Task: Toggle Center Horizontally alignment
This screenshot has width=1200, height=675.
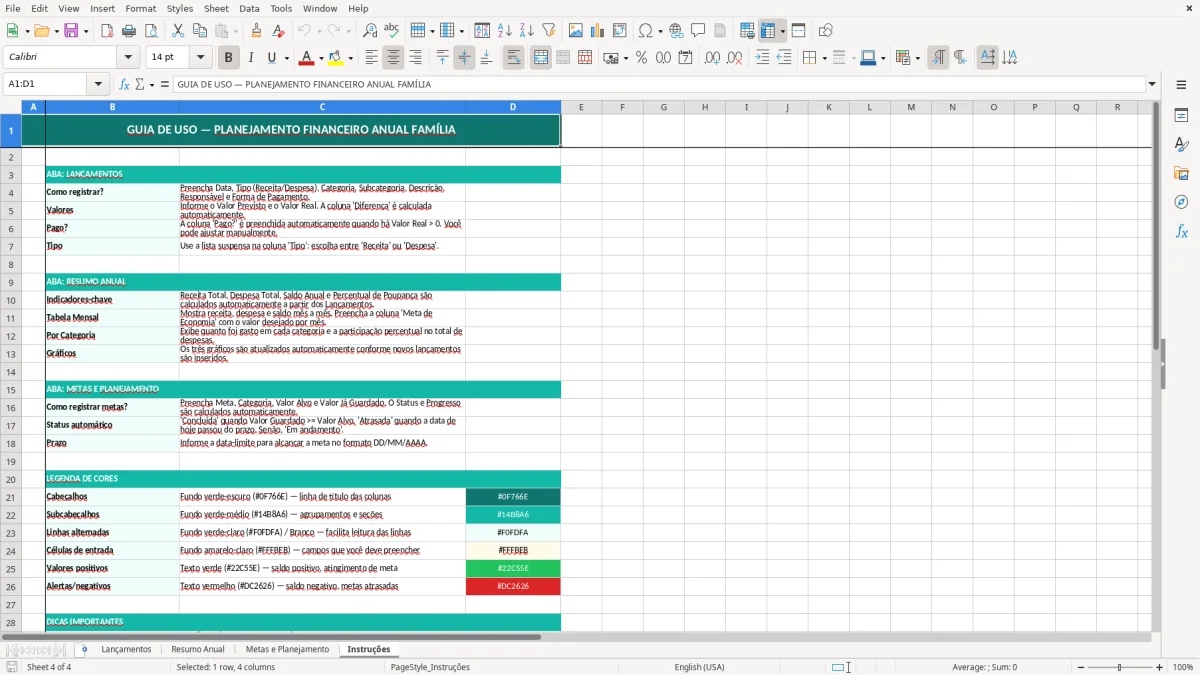Action: (x=393, y=58)
